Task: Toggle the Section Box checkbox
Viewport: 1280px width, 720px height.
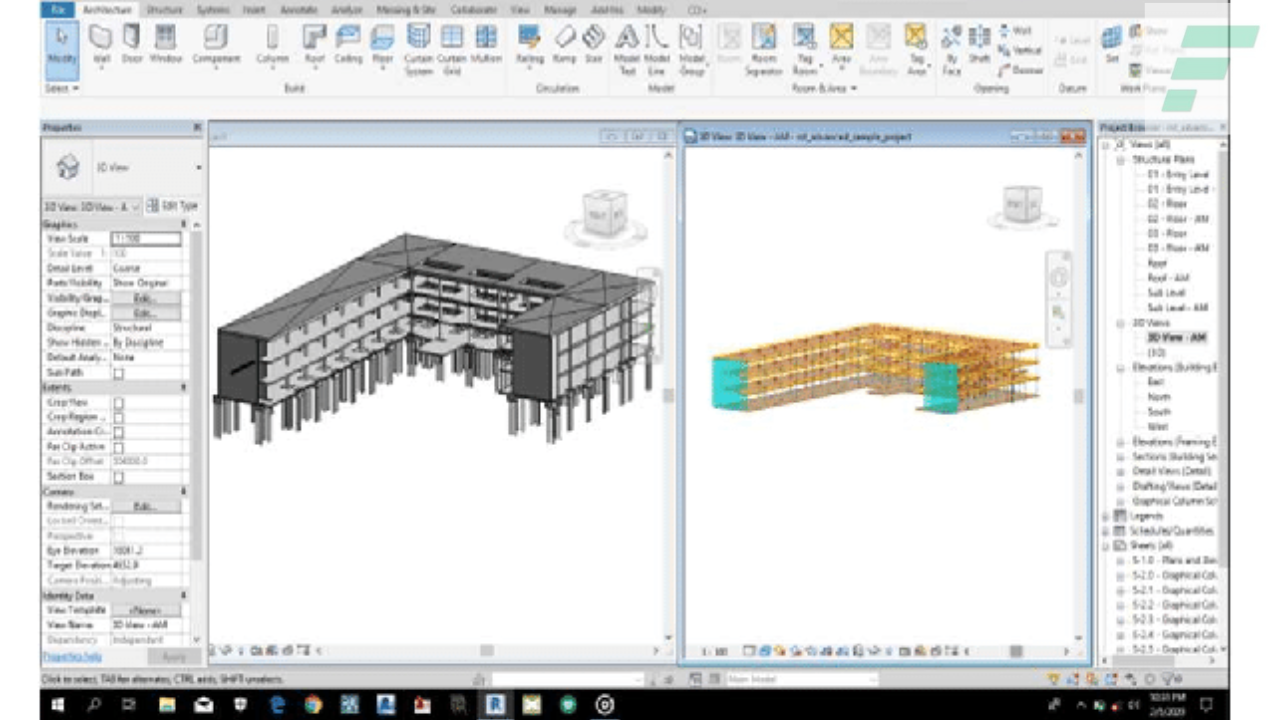Action: (x=118, y=477)
